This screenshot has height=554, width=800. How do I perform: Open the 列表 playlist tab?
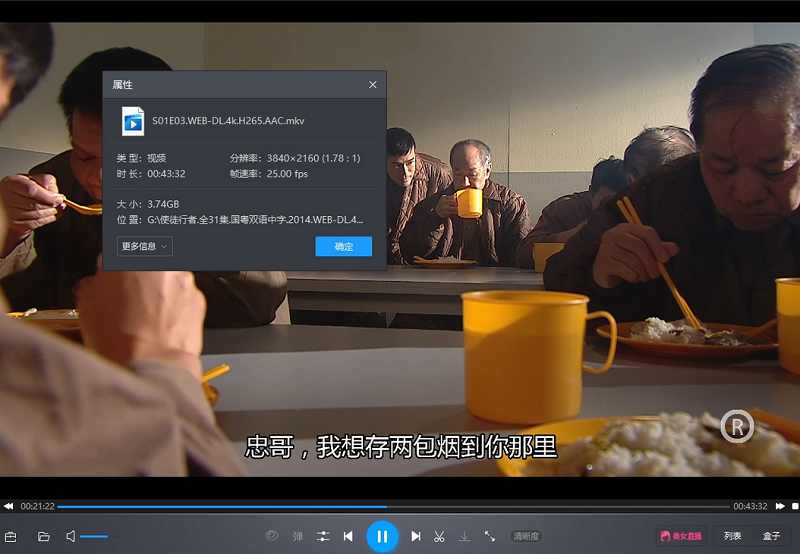[733, 537]
